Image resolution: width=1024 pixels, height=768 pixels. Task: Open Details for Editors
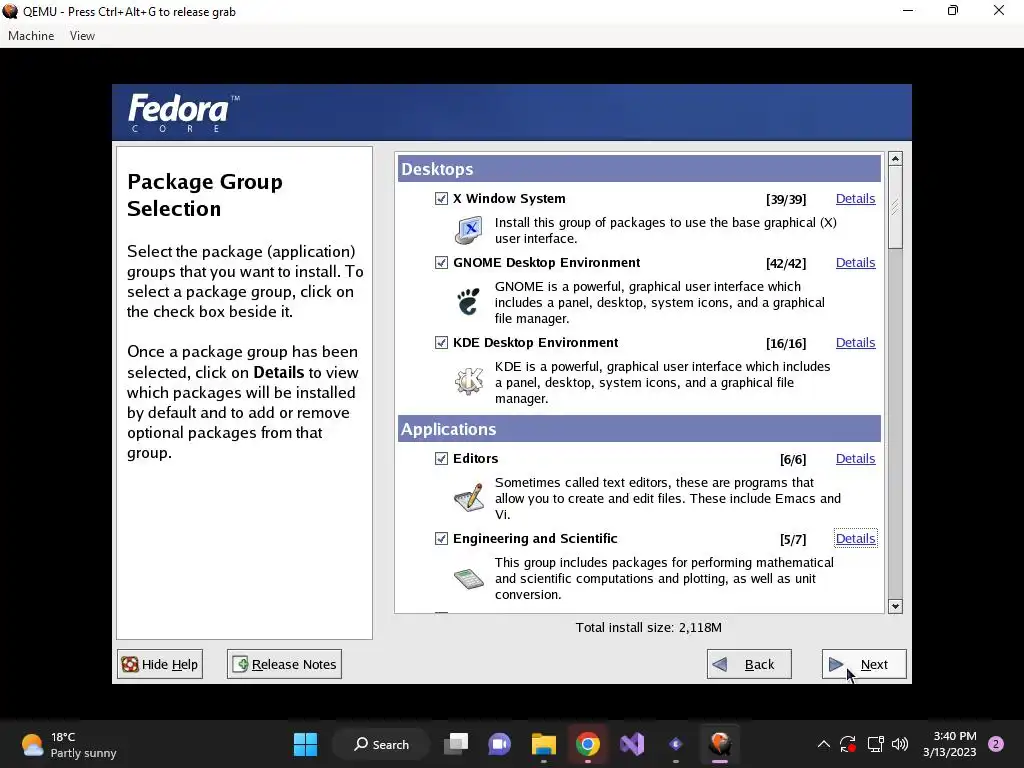856,458
